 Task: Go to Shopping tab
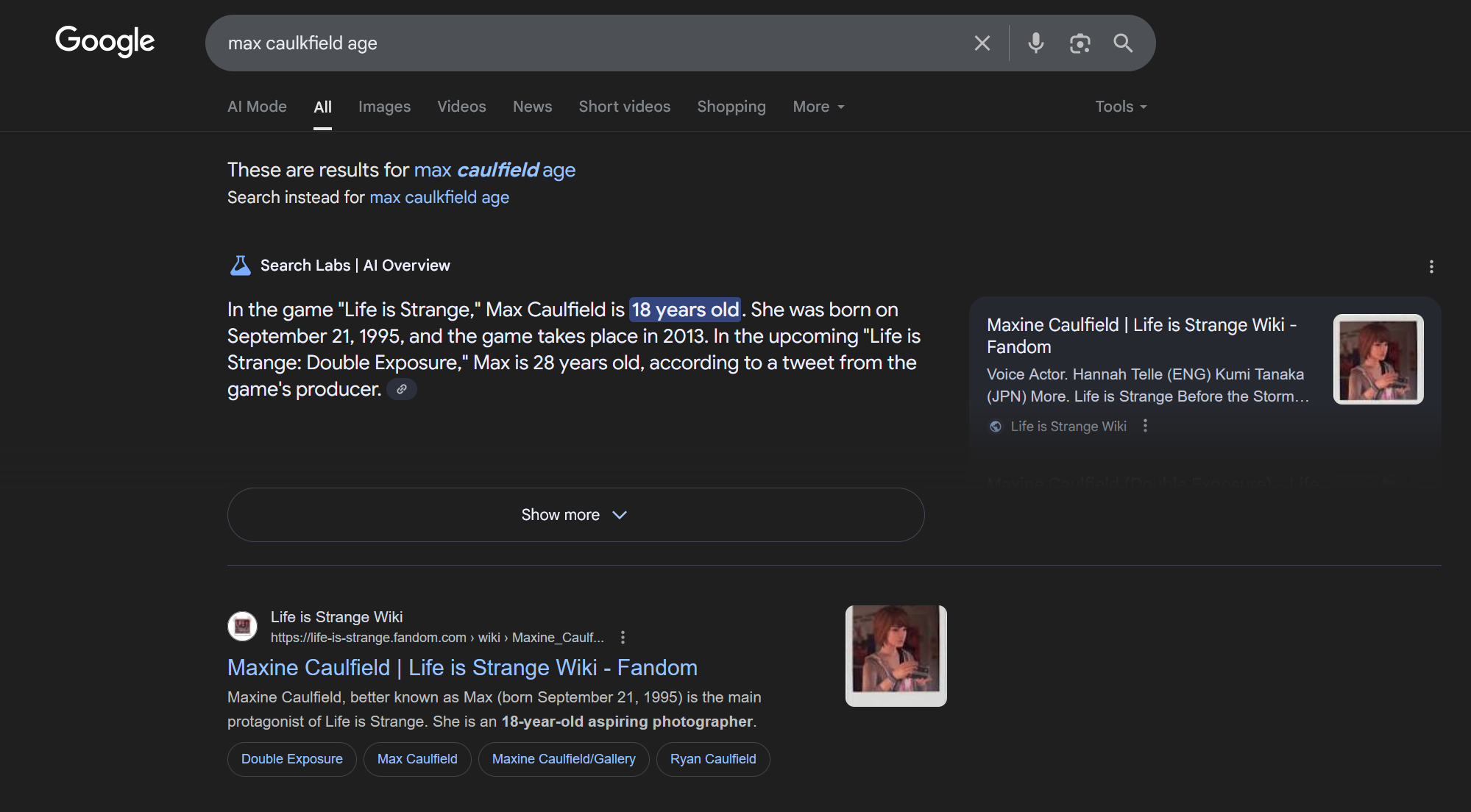pyautogui.click(x=731, y=107)
